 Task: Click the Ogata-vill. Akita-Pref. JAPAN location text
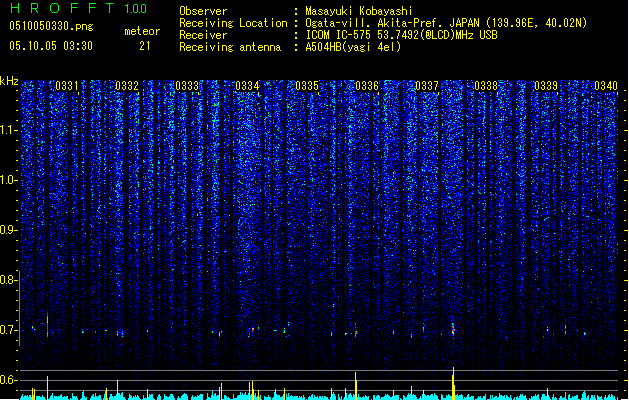(x=446, y=23)
